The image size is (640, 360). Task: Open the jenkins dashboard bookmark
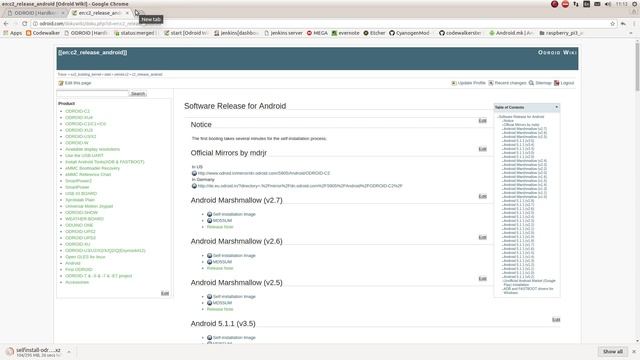237,33
